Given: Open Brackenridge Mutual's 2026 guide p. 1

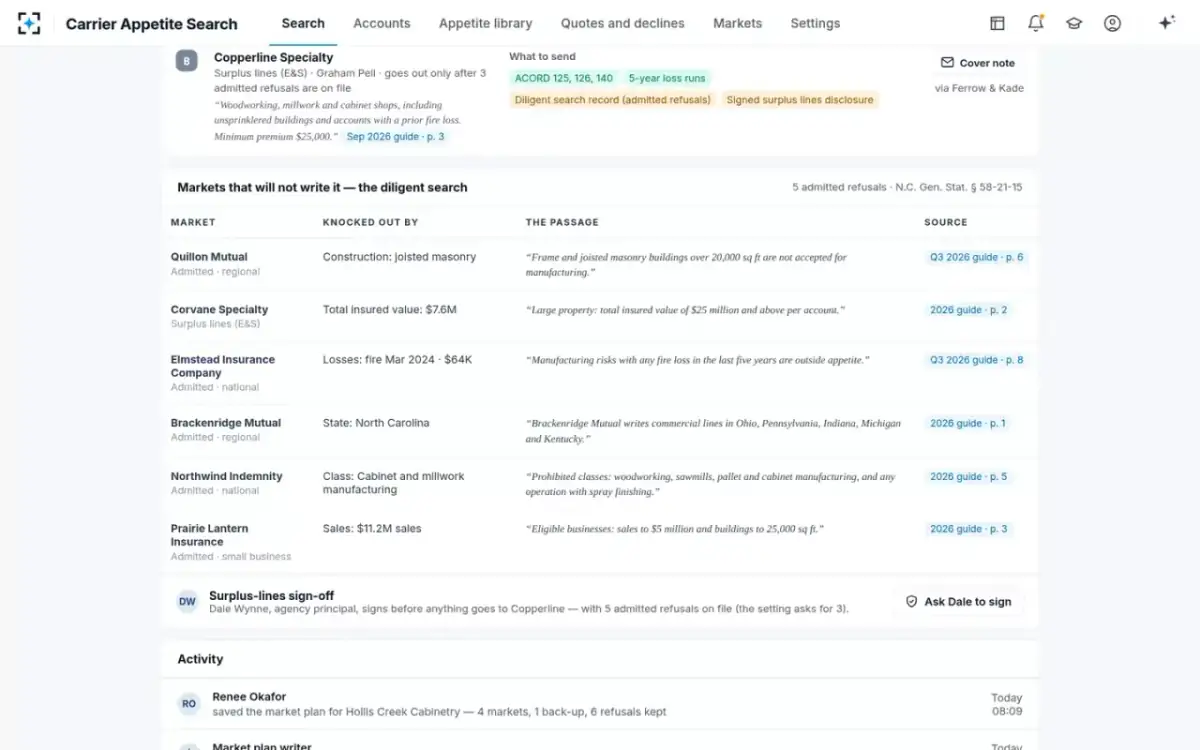Looking at the screenshot, I should (969, 423).
